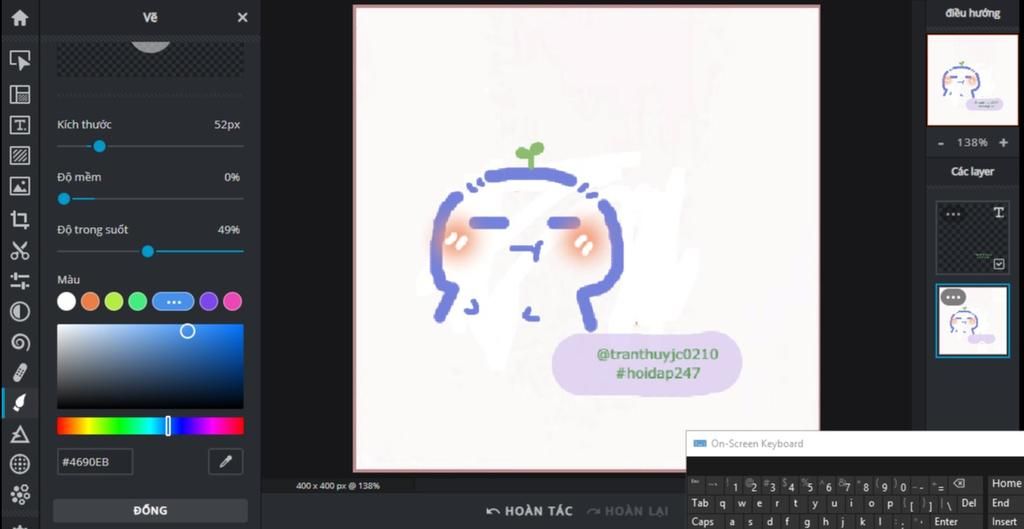
Task: Click HOÀN LẠI to redo
Action: coord(628,511)
